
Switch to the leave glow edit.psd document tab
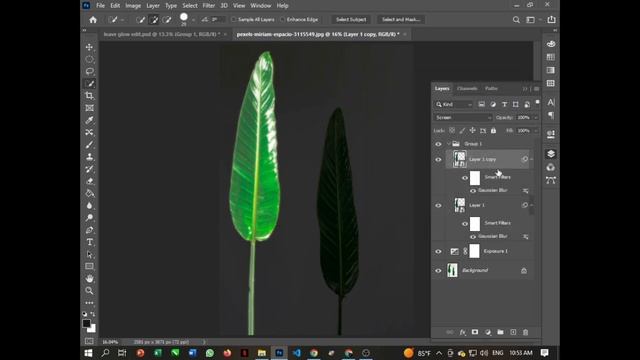pos(162,34)
